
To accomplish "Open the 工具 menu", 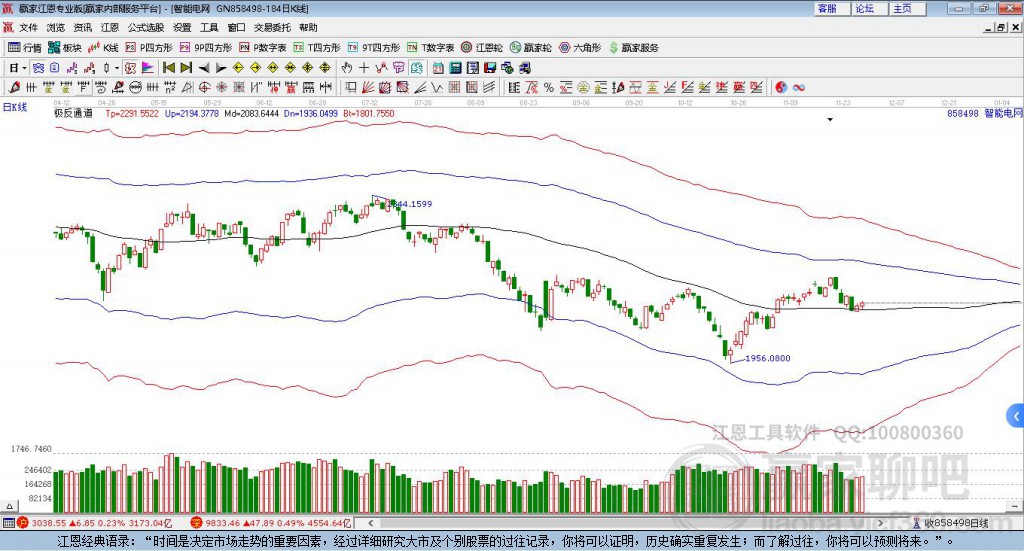I will pyautogui.click(x=209, y=27).
